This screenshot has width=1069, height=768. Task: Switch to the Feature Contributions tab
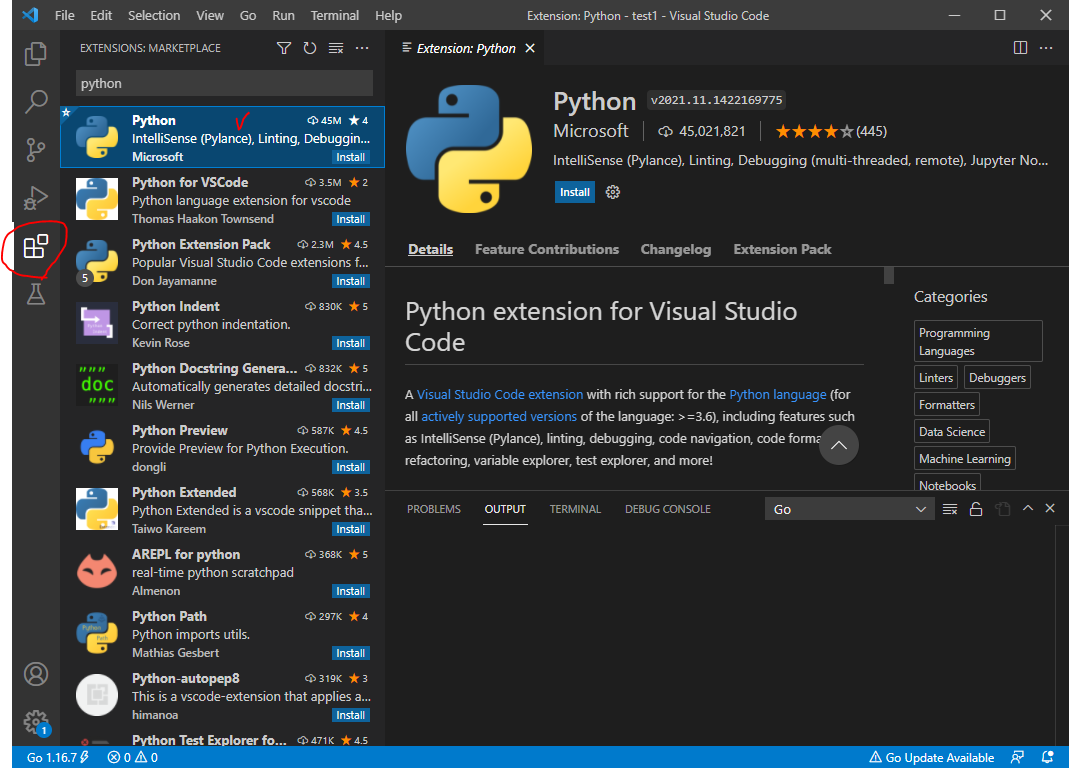[x=547, y=250]
